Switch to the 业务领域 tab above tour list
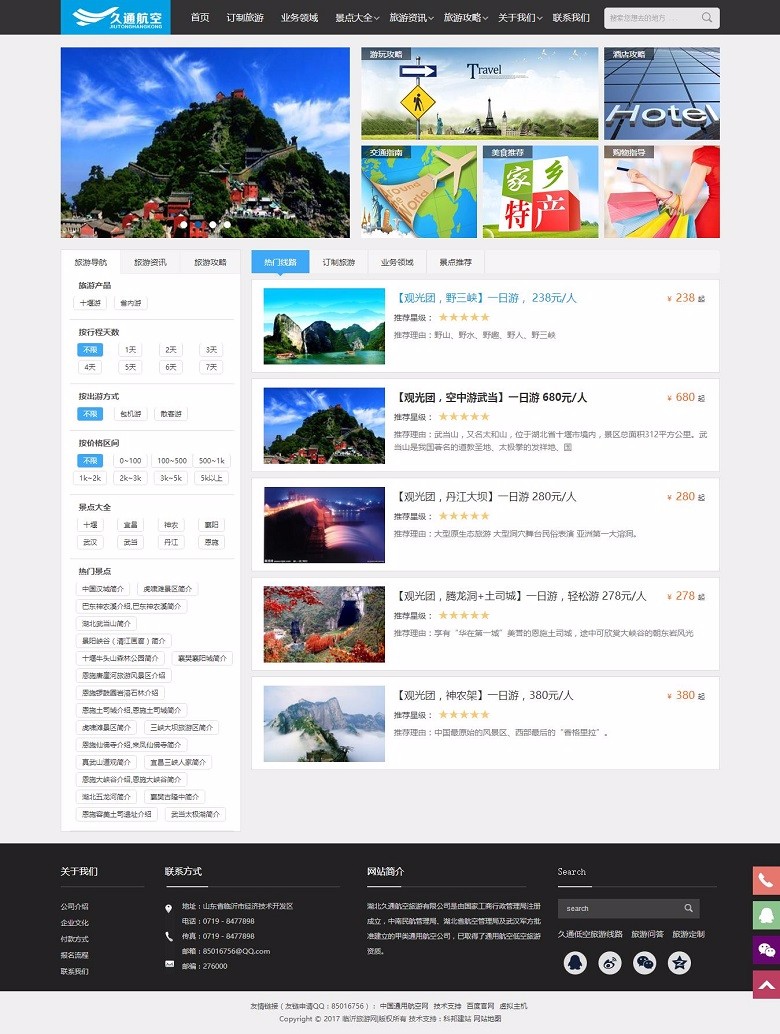The image size is (780, 1034). tap(397, 262)
